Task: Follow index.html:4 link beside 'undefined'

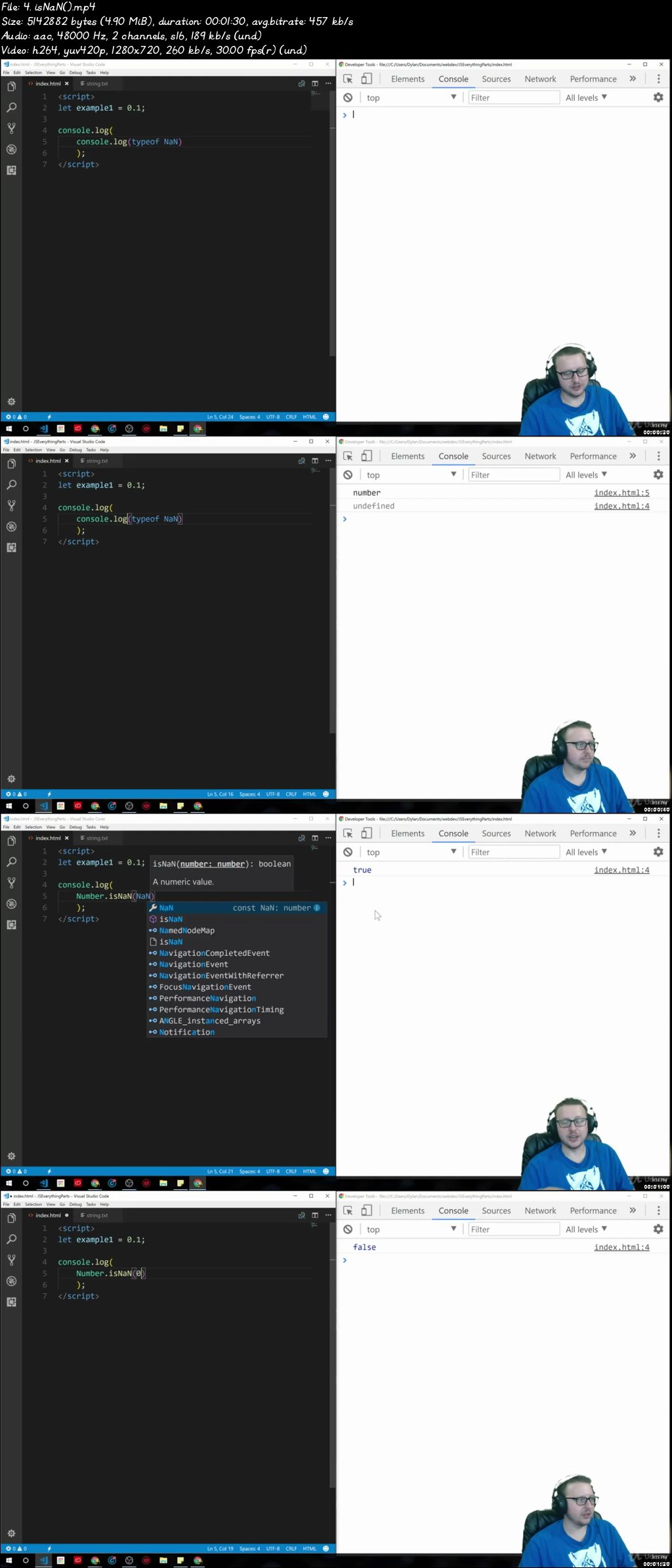Action: 621,506
